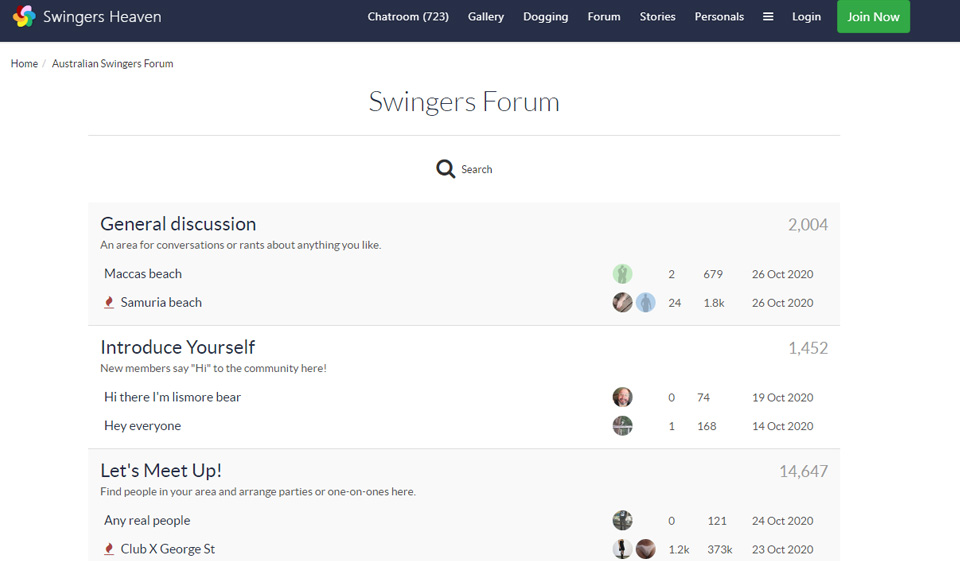Open the Maccas beach thread
960x561 pixels.
pyautogui.click(x=143, y=274)
